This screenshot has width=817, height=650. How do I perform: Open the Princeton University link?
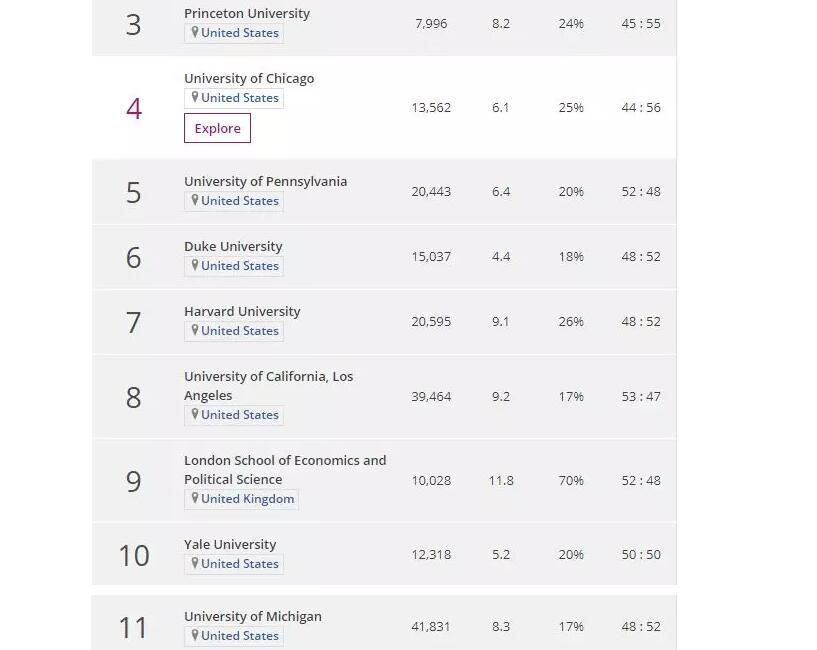pos(246,14)
